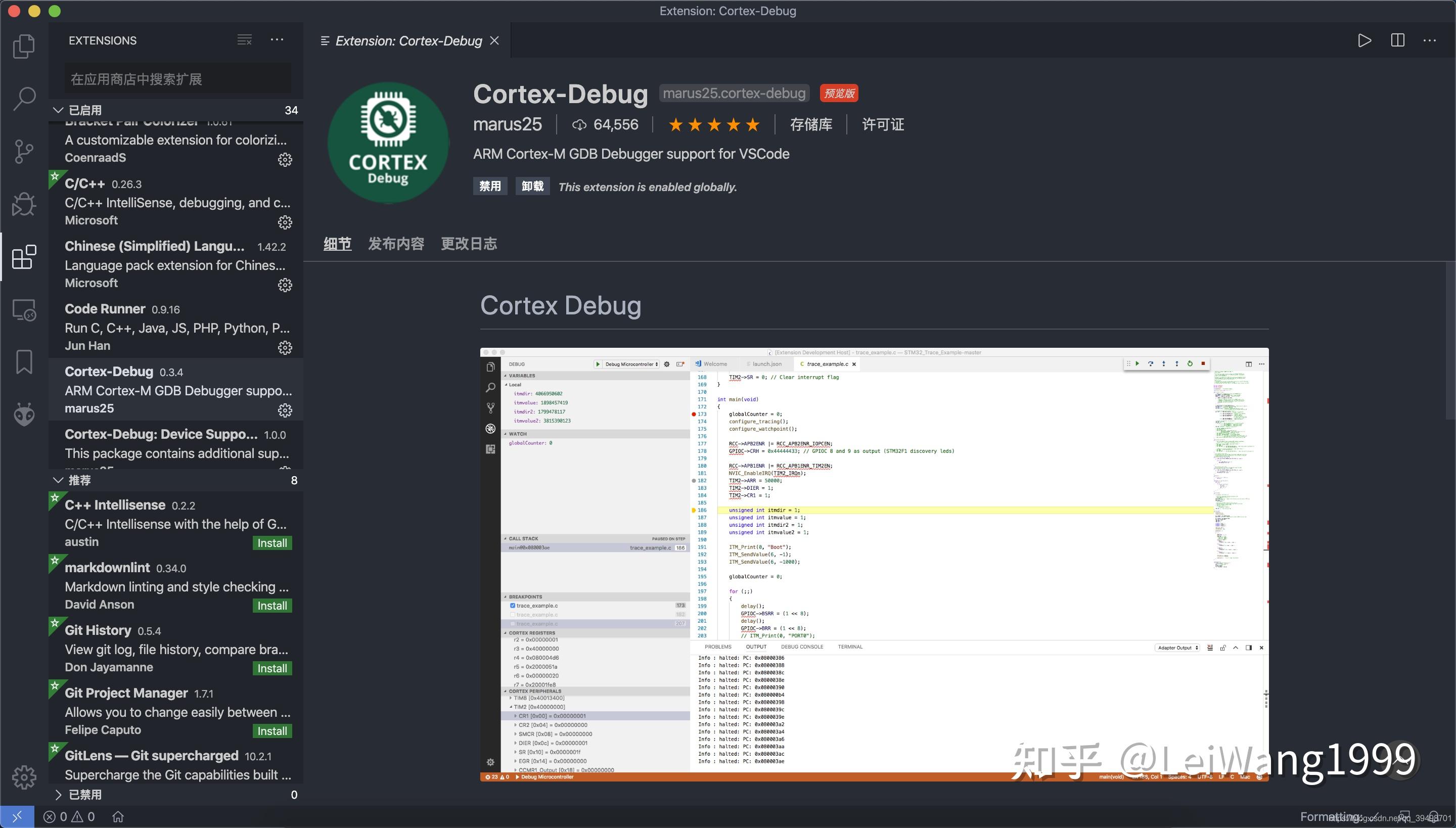
Task: Open the Bookmarks activity bar icon
Action: click(x=24, y=362)
